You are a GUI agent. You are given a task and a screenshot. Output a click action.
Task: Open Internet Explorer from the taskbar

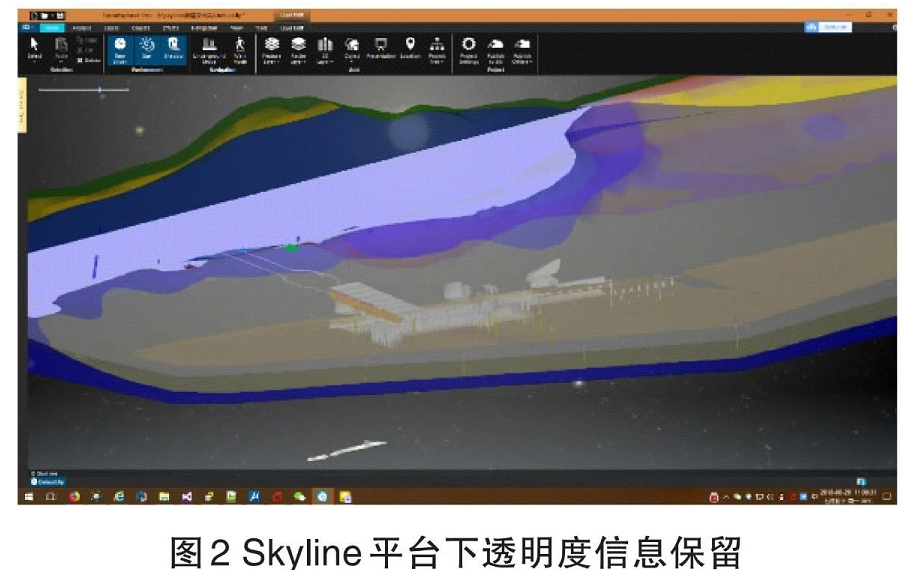point(119,497)
